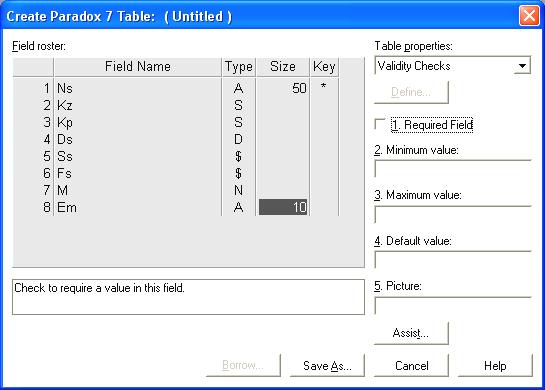Click the Minimum value input field
The height and width of the screenshot is (390, 545).
453,169
